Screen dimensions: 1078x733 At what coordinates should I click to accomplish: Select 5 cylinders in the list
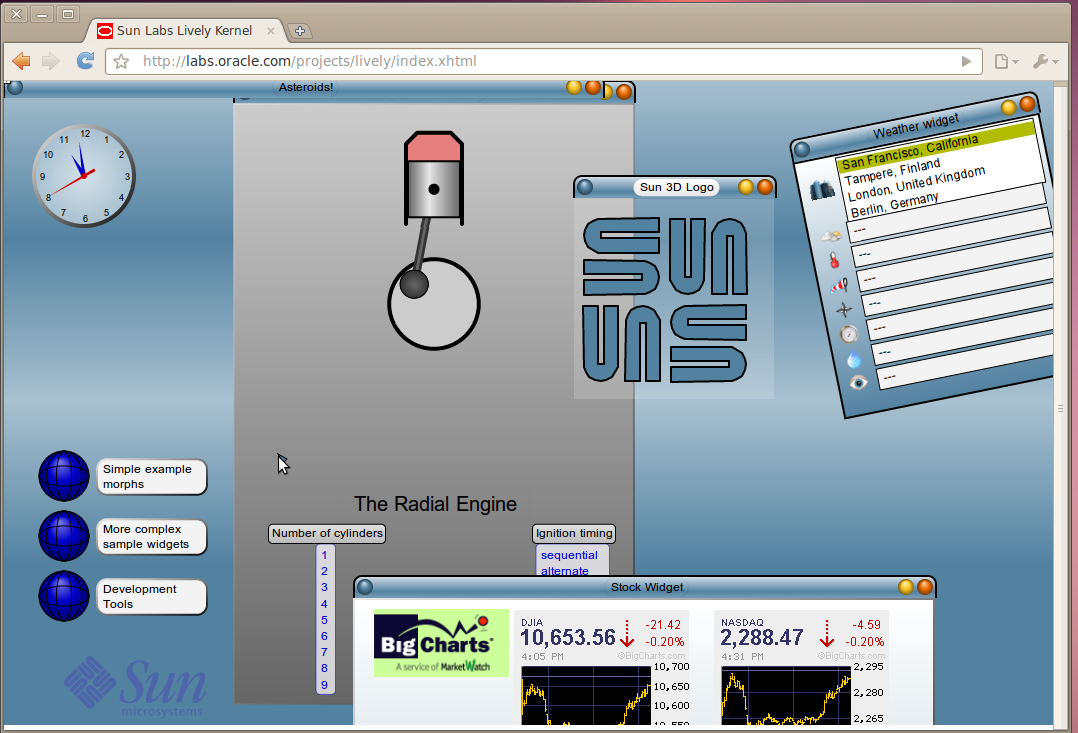click(324, 620)
